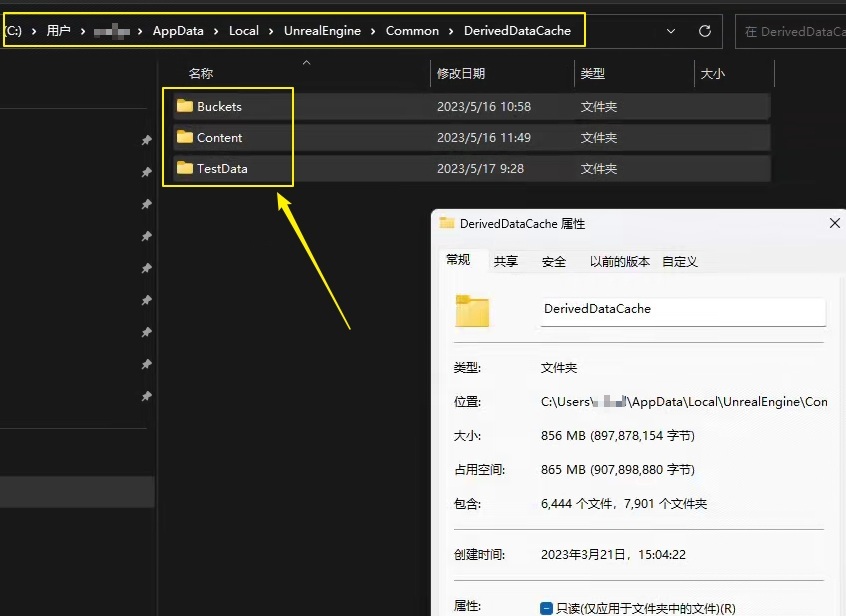Expand chevron after Common breadcrumb
The height and width of the screenshot is (616, 846).
coord(451,31)
